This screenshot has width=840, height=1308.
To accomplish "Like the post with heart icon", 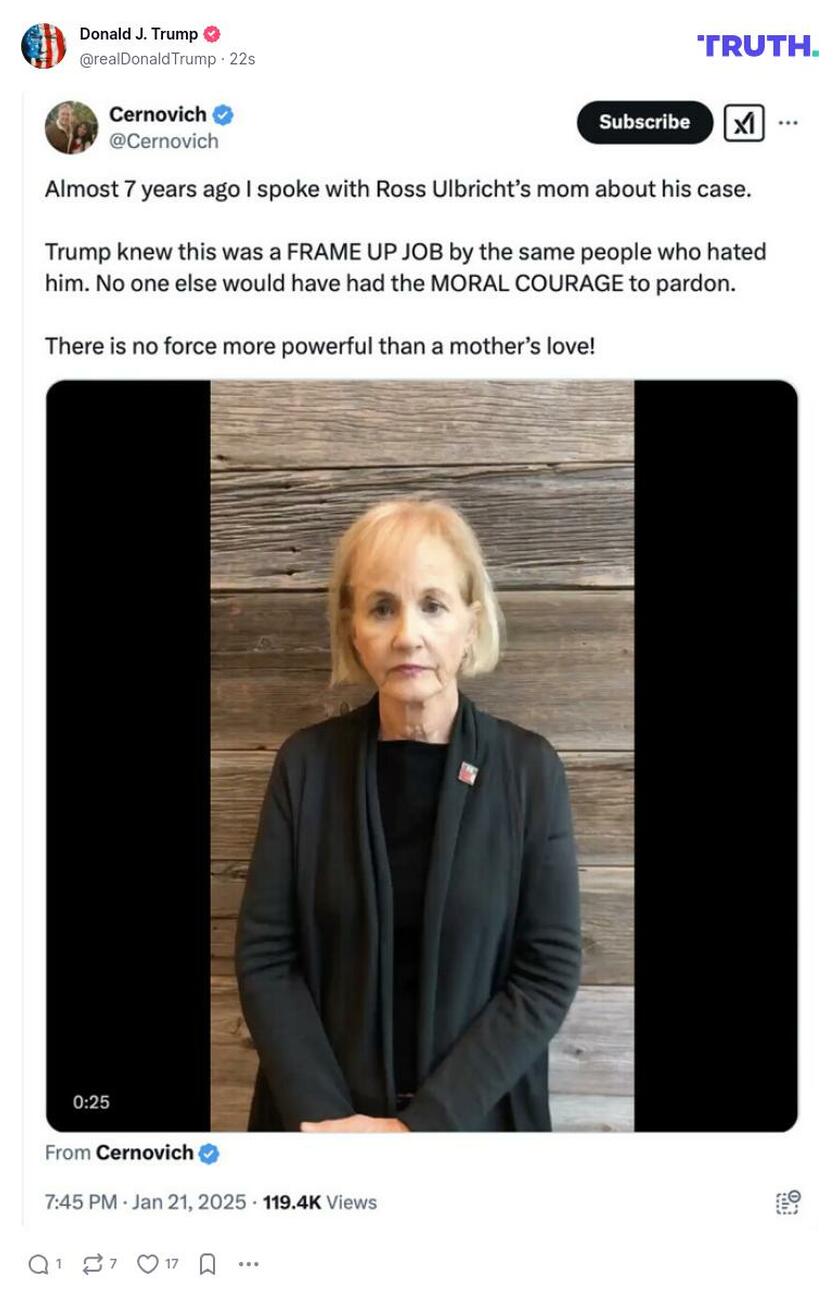I will [x=148, y=1265].
